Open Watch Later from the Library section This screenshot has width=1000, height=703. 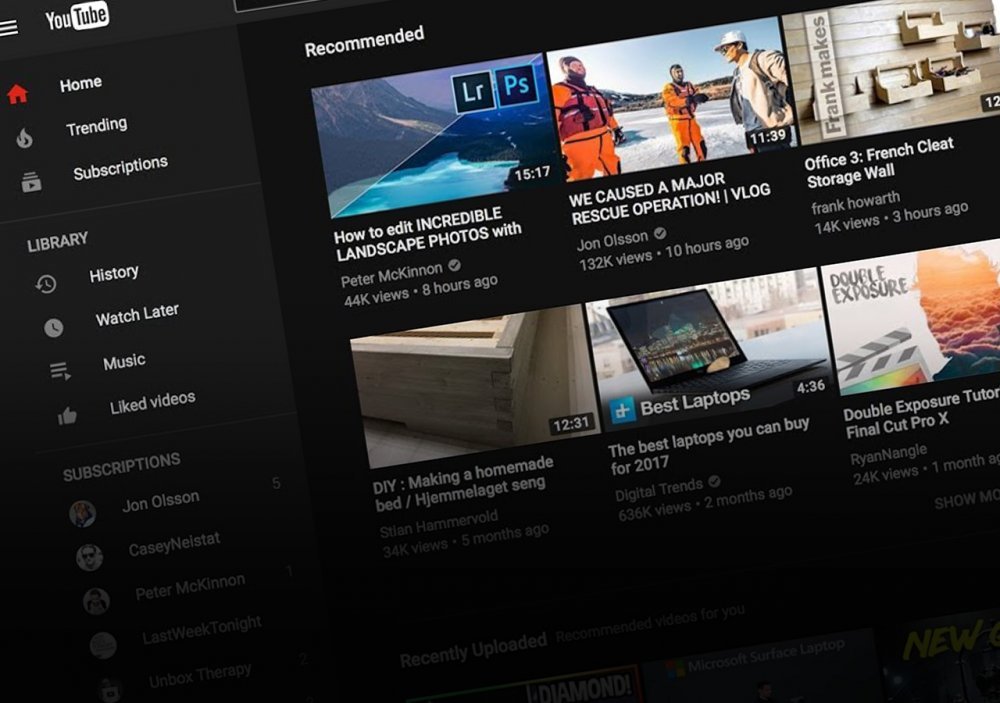[137, 314]
